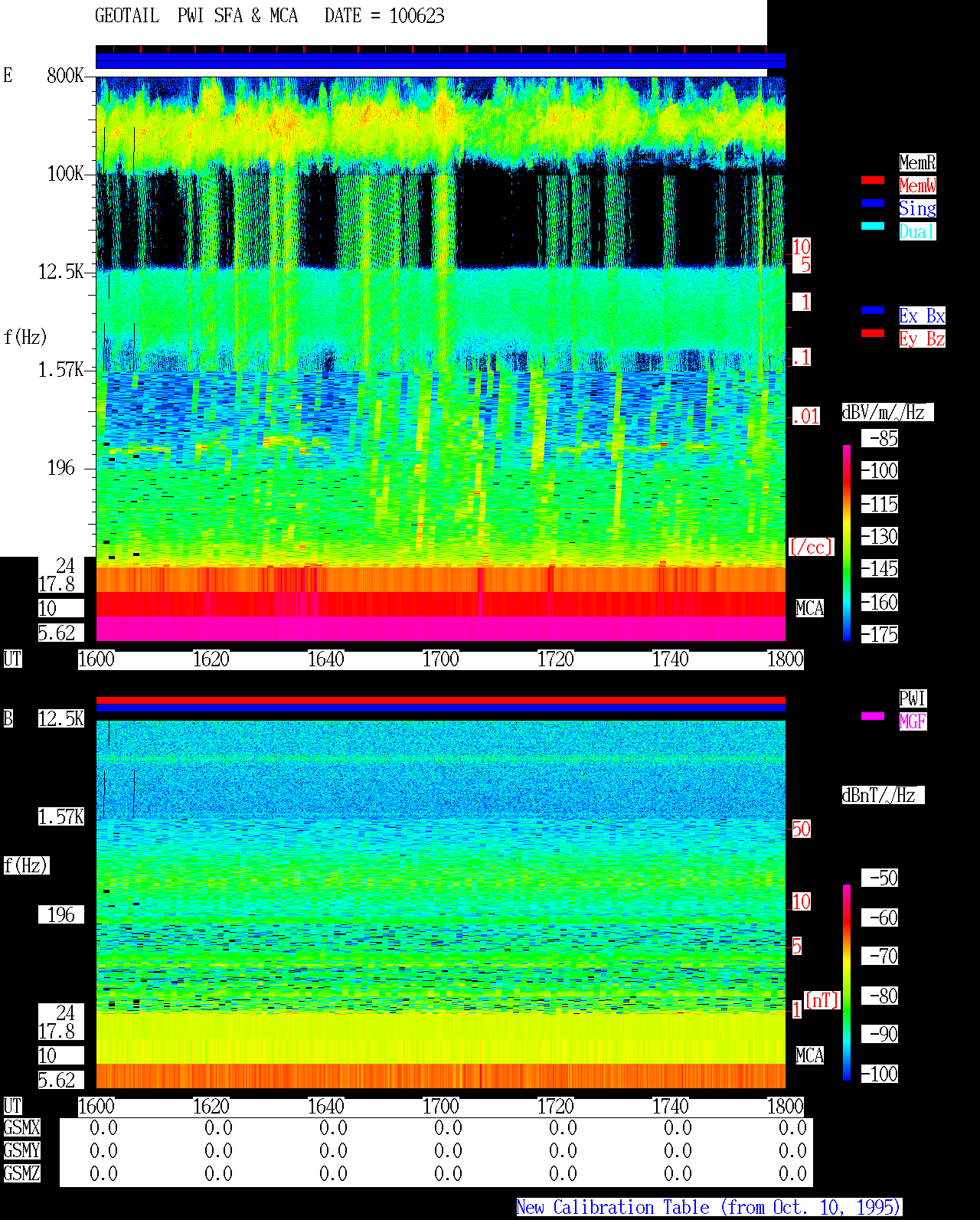This screenshot has height=1220, width=980.
Task: Click the red MemW legend swatch
Action: click(873, 180)
